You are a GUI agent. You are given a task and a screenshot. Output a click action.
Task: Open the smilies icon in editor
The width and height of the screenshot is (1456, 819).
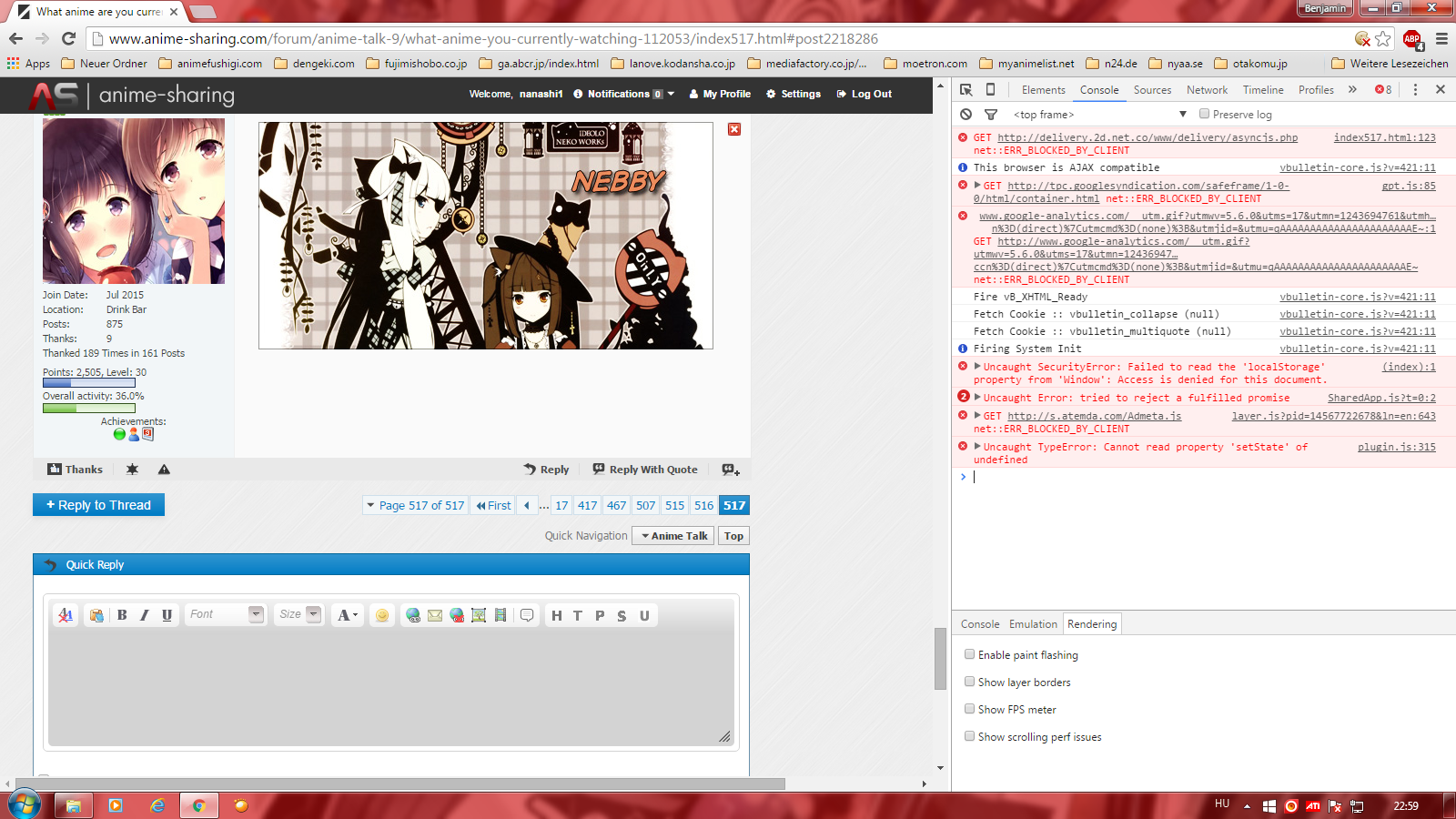(382, 615)
